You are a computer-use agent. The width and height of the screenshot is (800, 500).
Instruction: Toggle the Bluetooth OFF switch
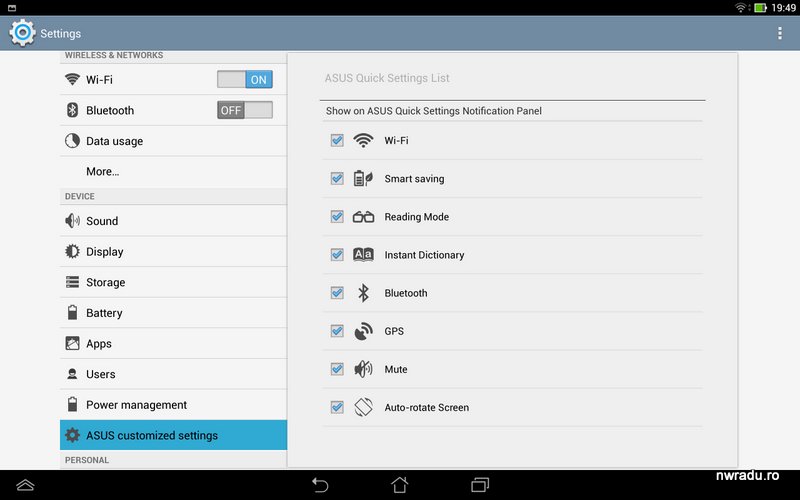(245, 110)
